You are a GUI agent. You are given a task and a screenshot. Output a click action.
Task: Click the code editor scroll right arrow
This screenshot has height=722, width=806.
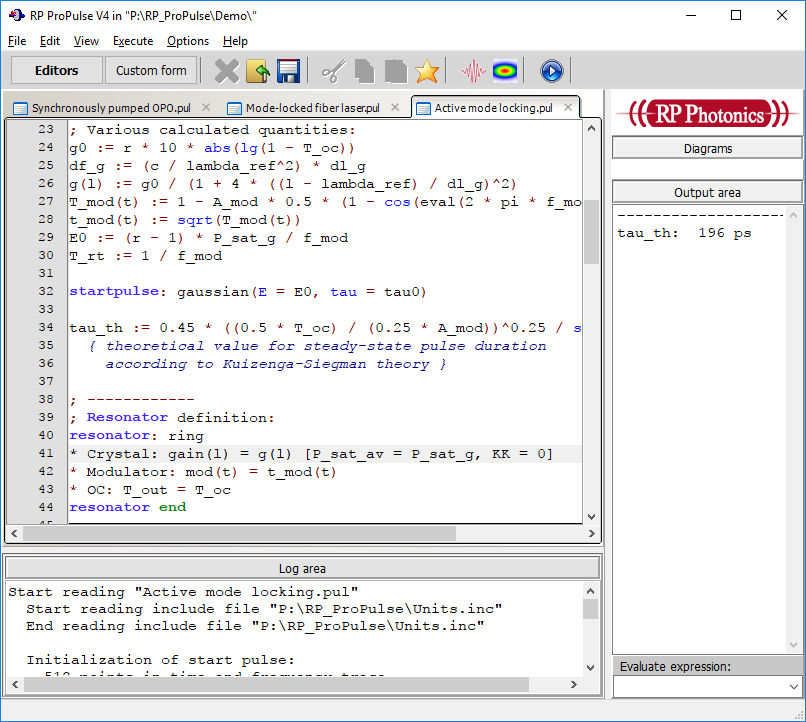[x=591, y=533]
